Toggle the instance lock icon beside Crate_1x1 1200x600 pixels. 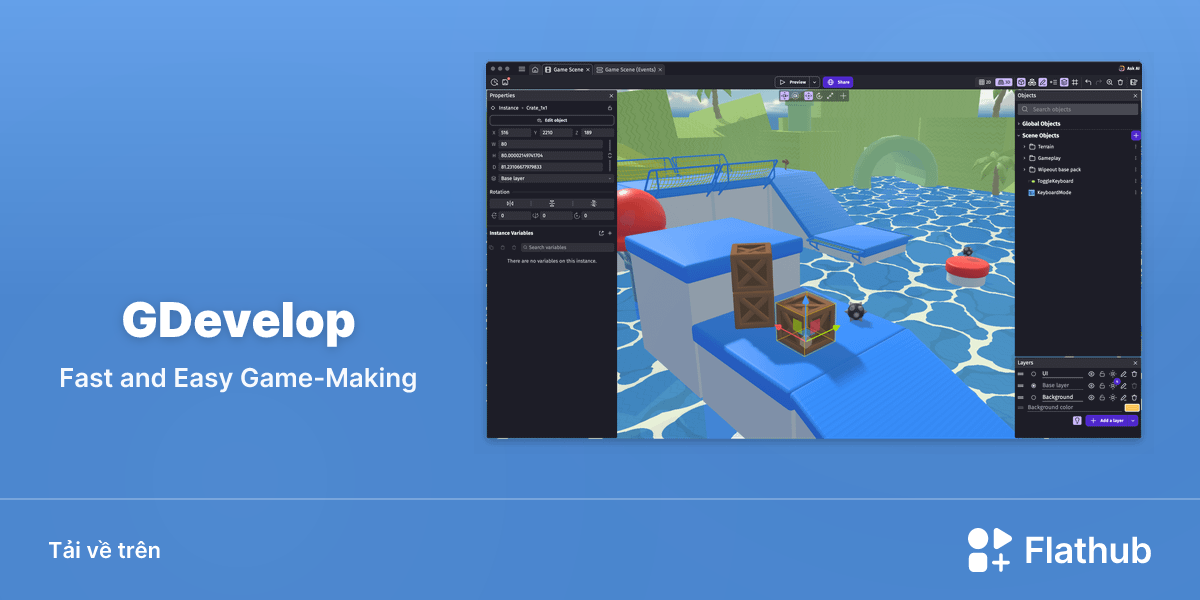click(x=610, y=108)
